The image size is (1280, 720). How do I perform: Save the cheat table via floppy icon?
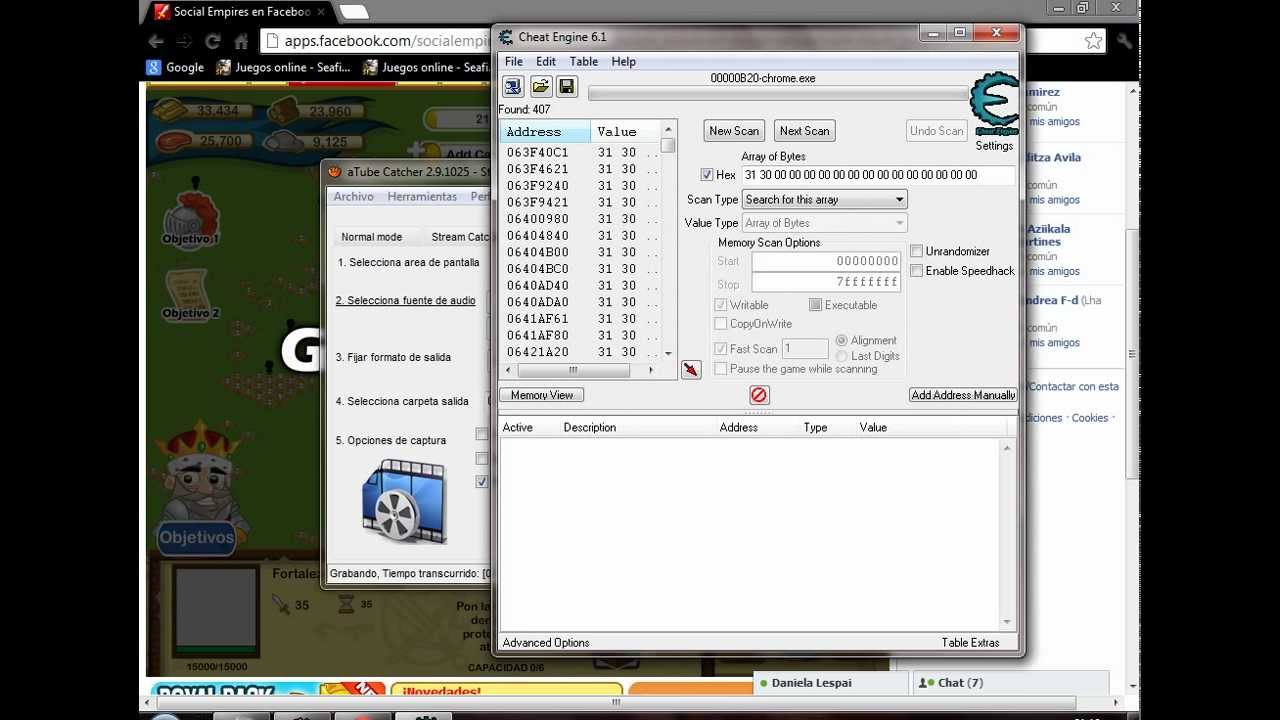(566, 87)
